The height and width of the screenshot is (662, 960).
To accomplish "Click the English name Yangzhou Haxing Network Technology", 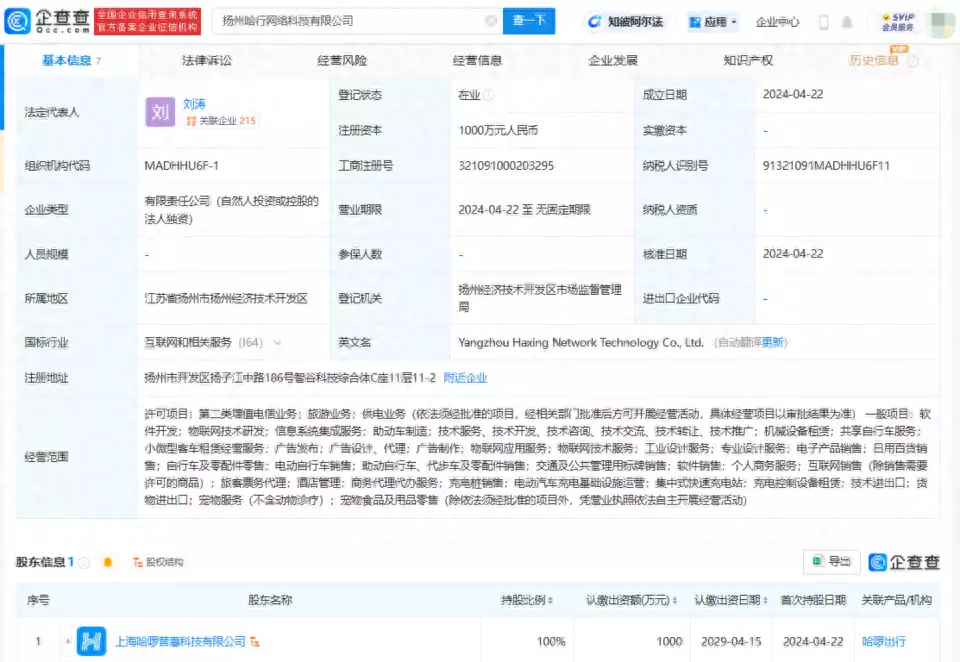I will point(581,342).
